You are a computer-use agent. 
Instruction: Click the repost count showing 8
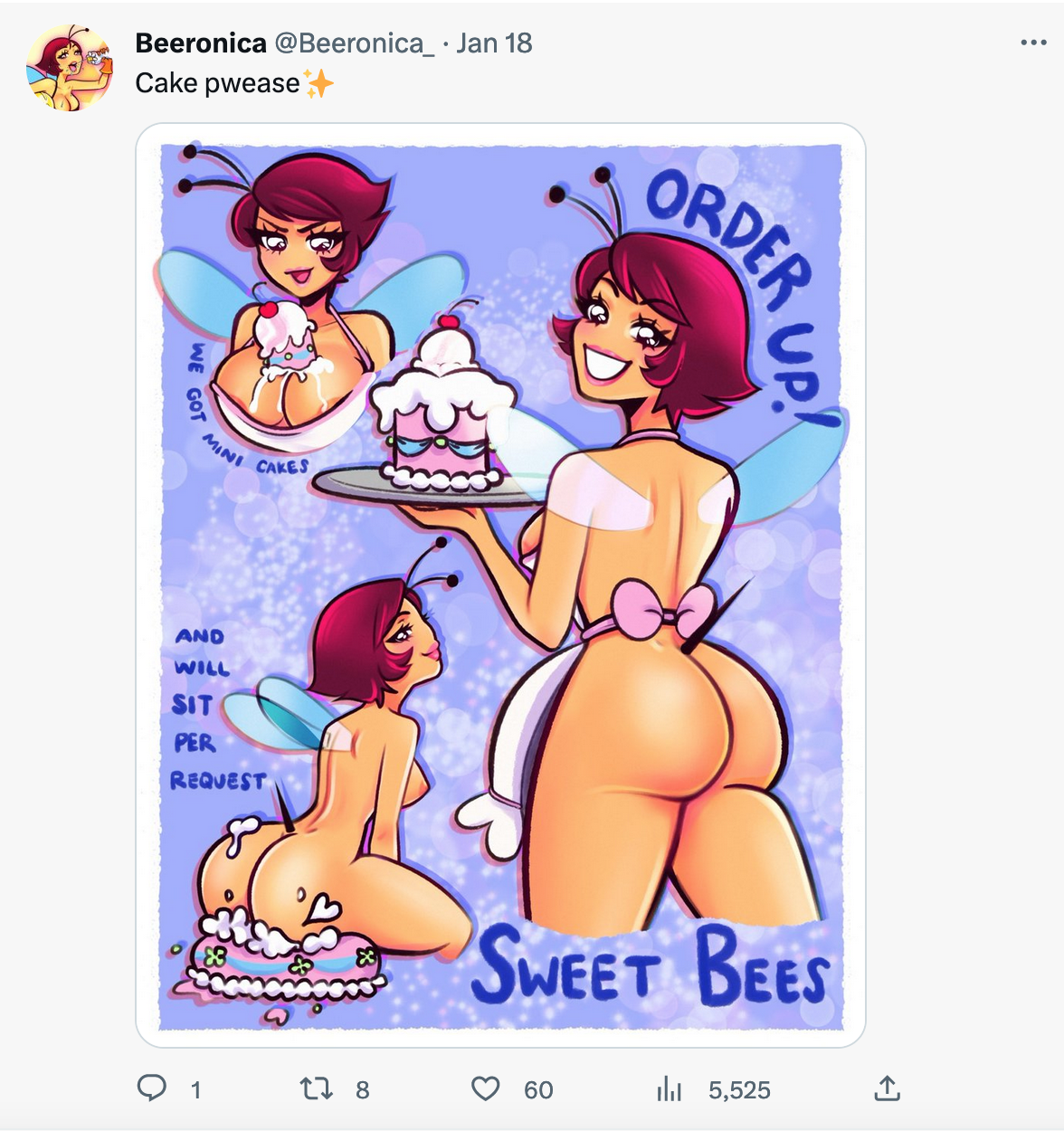(362, 1090)
